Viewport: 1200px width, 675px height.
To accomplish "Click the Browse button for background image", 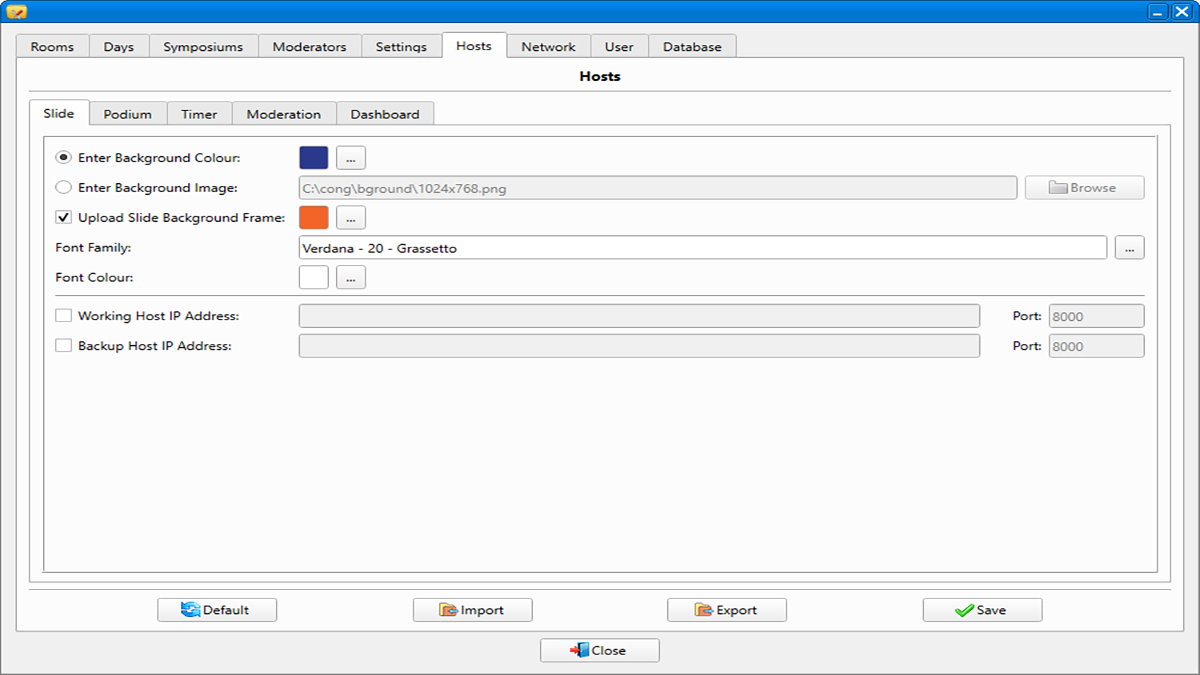I will click(x=1085, y=187).
